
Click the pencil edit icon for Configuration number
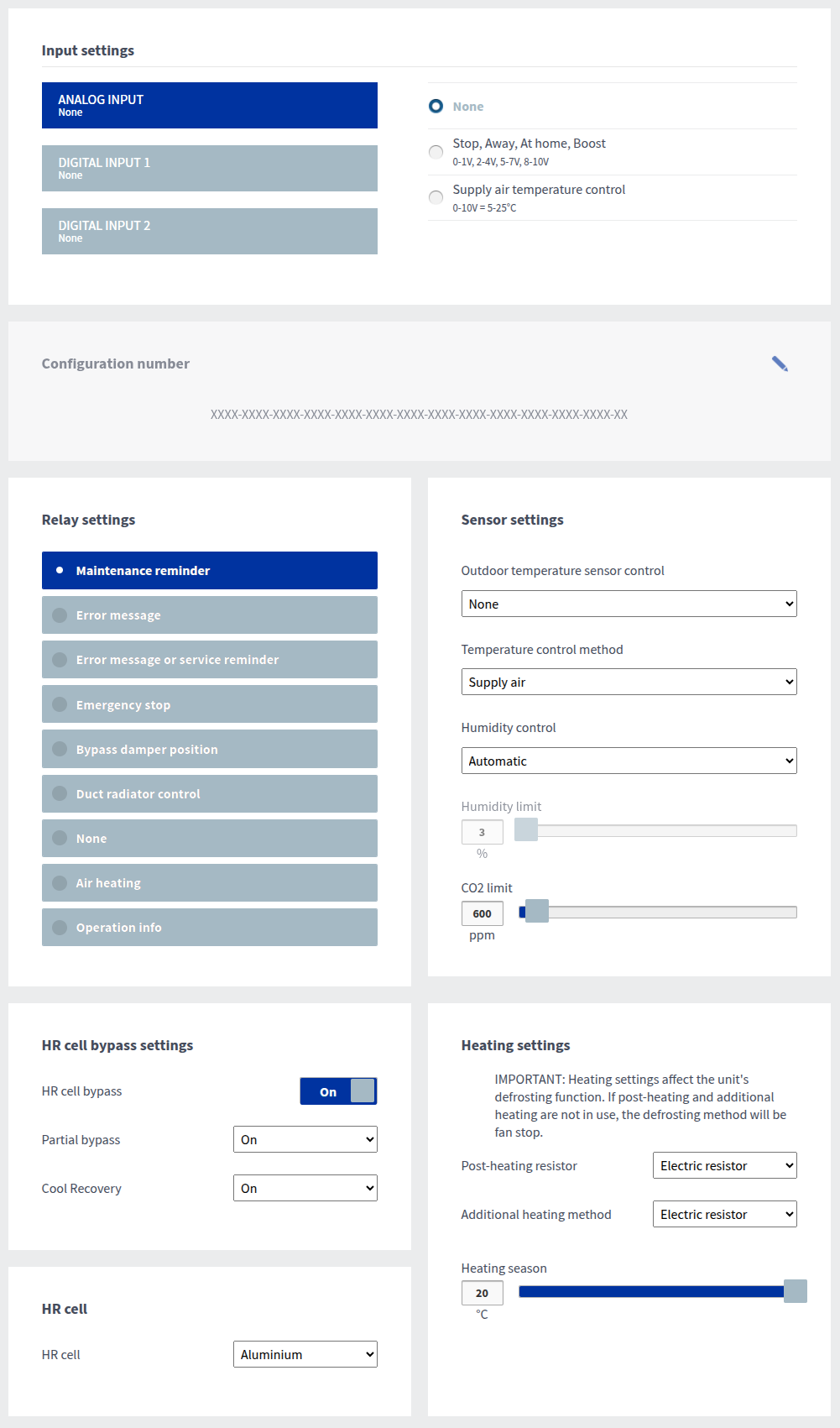click(780, 364)
